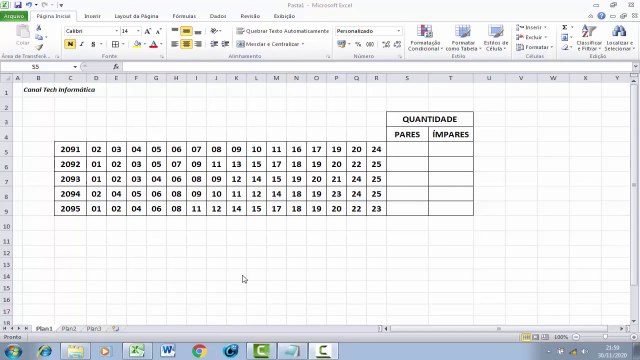Screen dimensions: 640x360
Task: Click the insert function fx icon
Action: (x=116, y=67)
